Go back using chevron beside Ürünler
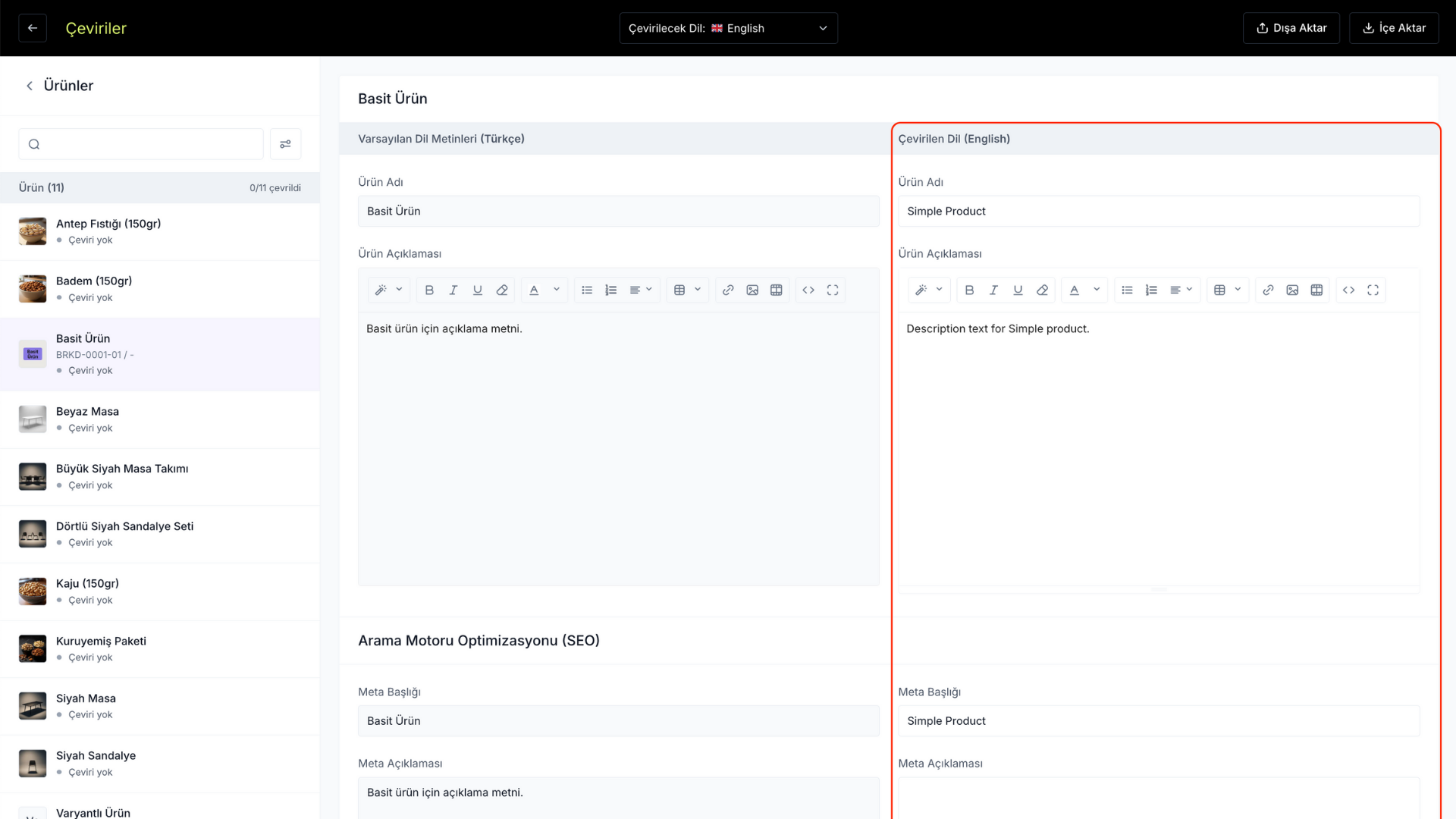 click(30, 86)
